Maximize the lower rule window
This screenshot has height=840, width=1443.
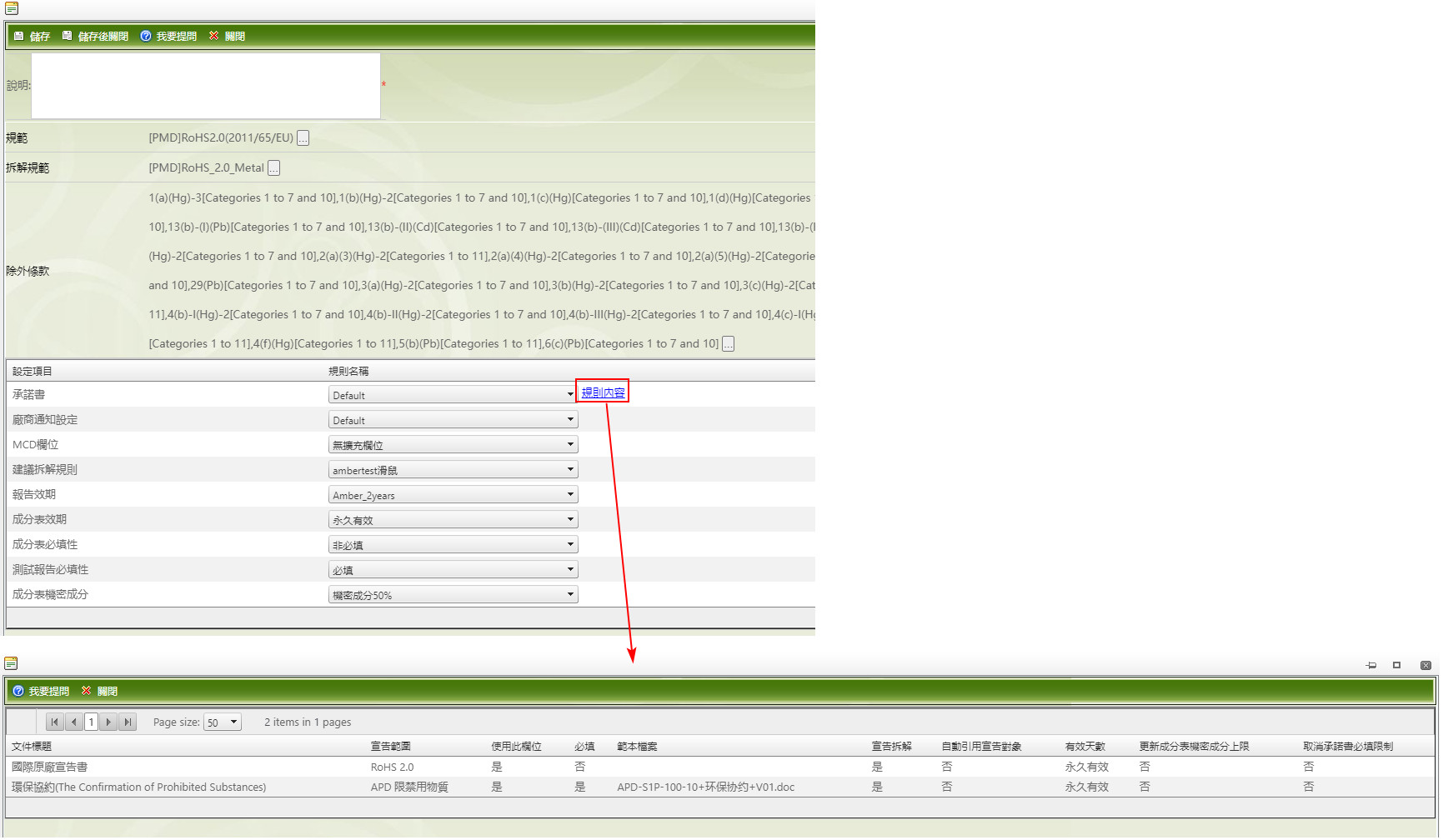(x=1396, y=665)
